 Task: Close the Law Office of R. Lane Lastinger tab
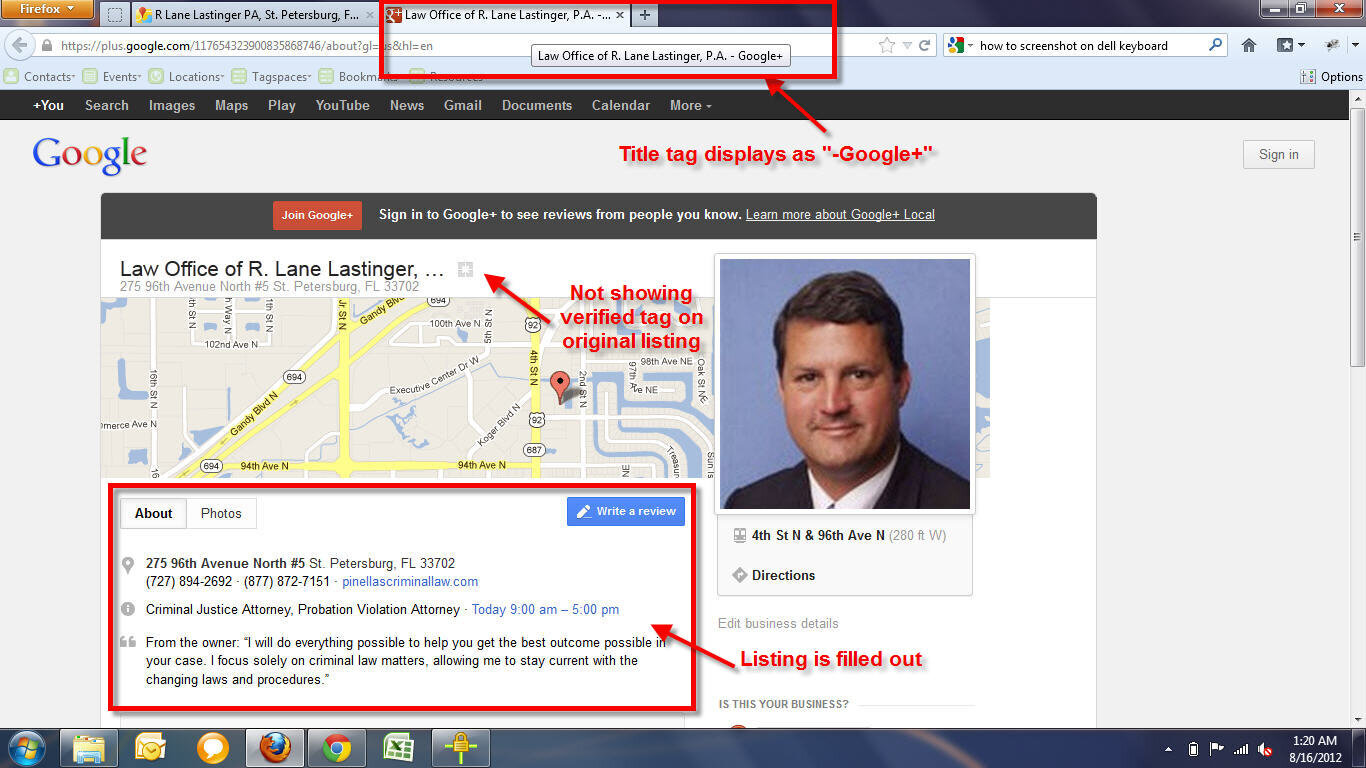(620, 16)
